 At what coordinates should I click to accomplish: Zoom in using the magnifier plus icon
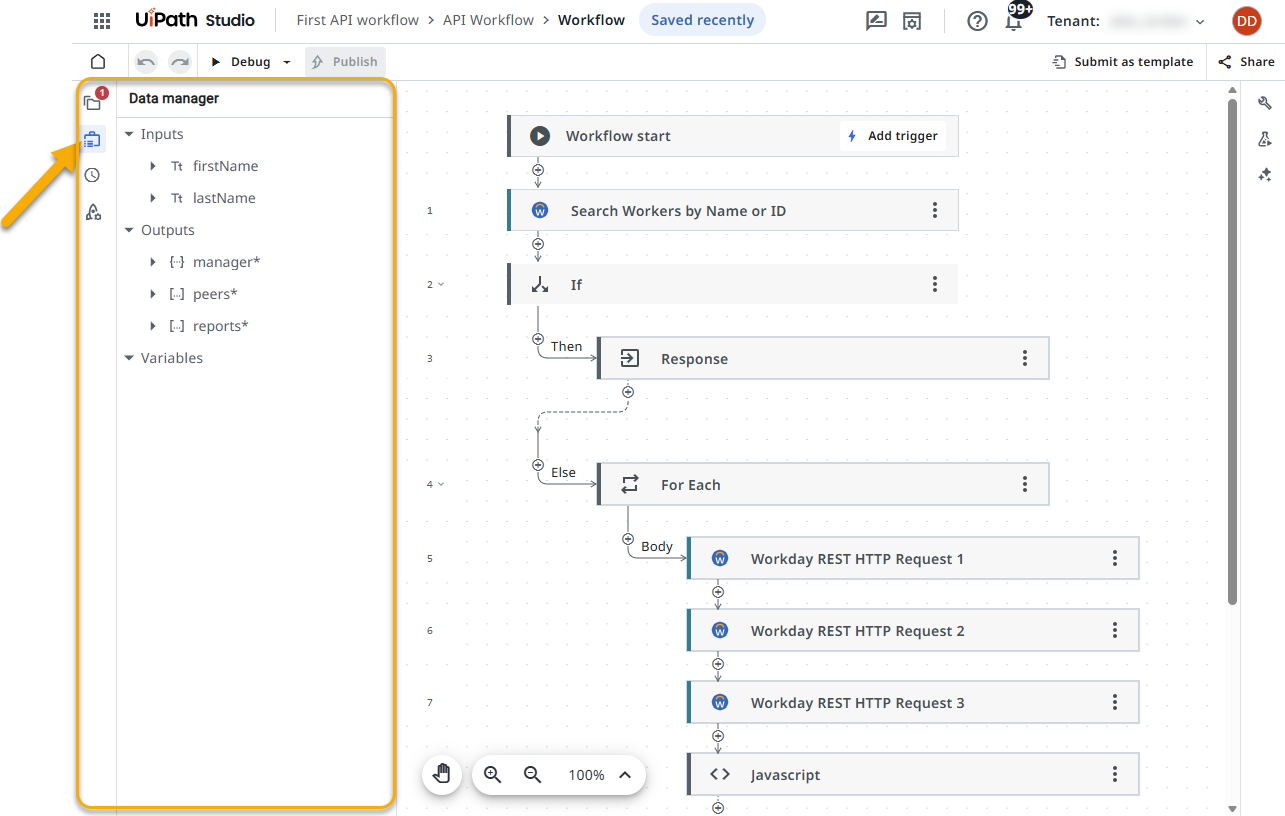(x=491, y=774)
